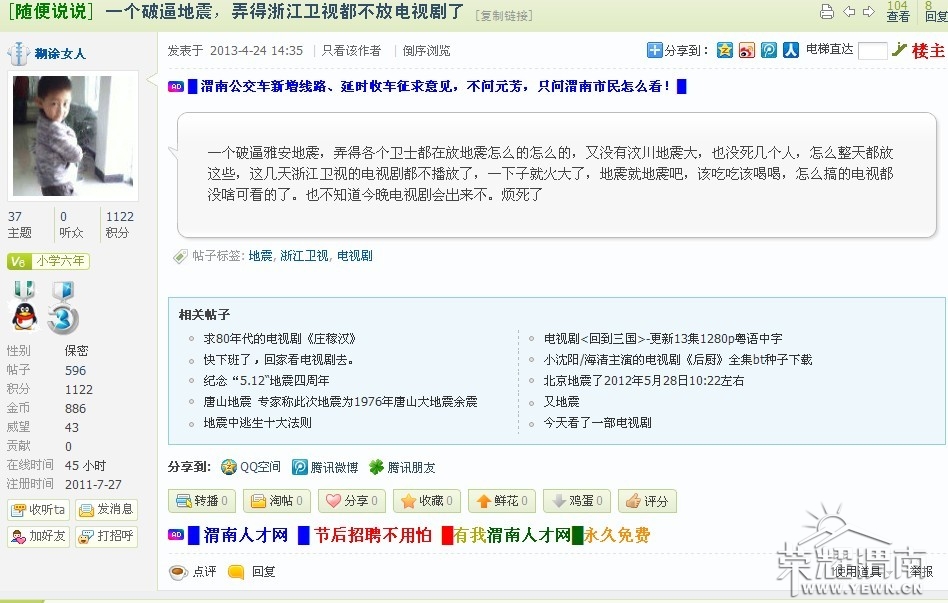Viewport: 948px width, 603px height.
Task: Open related post 地震中逃生十大法则
Action: pos(258,423)
